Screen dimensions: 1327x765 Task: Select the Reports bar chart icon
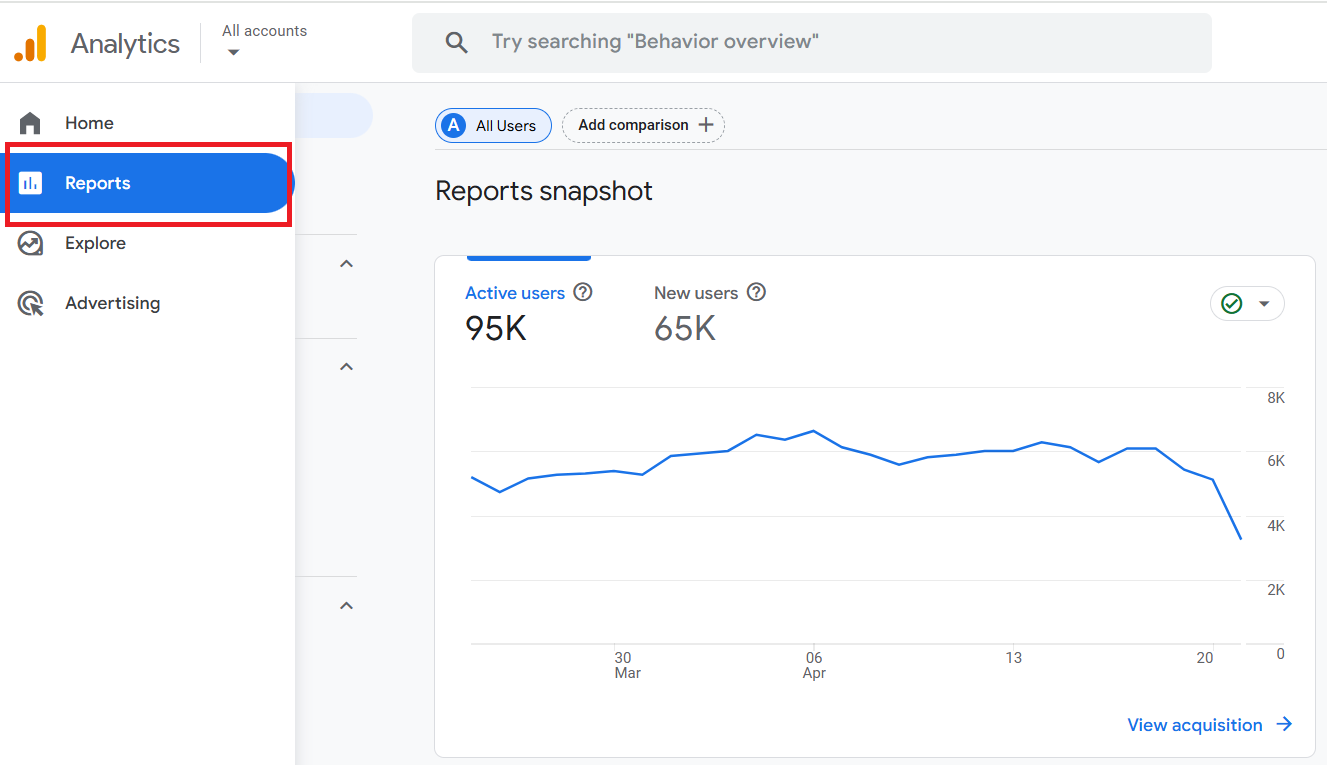tap(31, 183)
